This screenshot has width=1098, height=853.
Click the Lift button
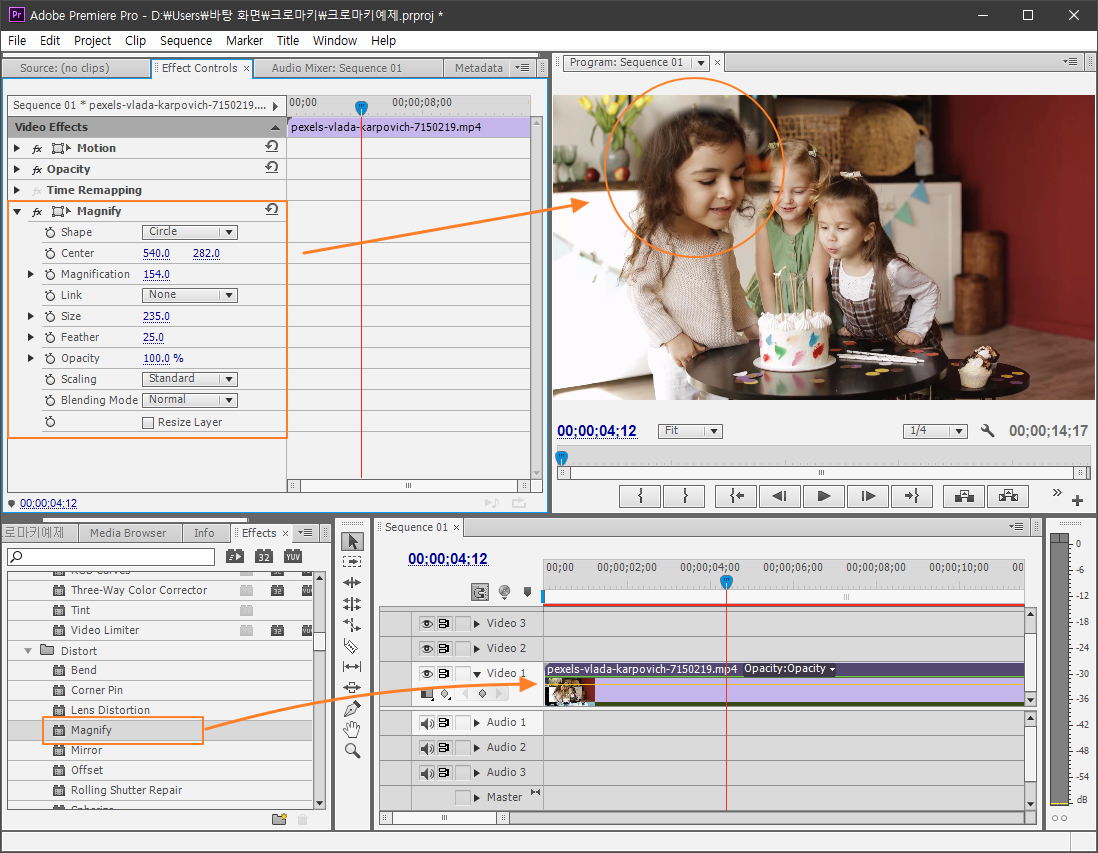964,496
